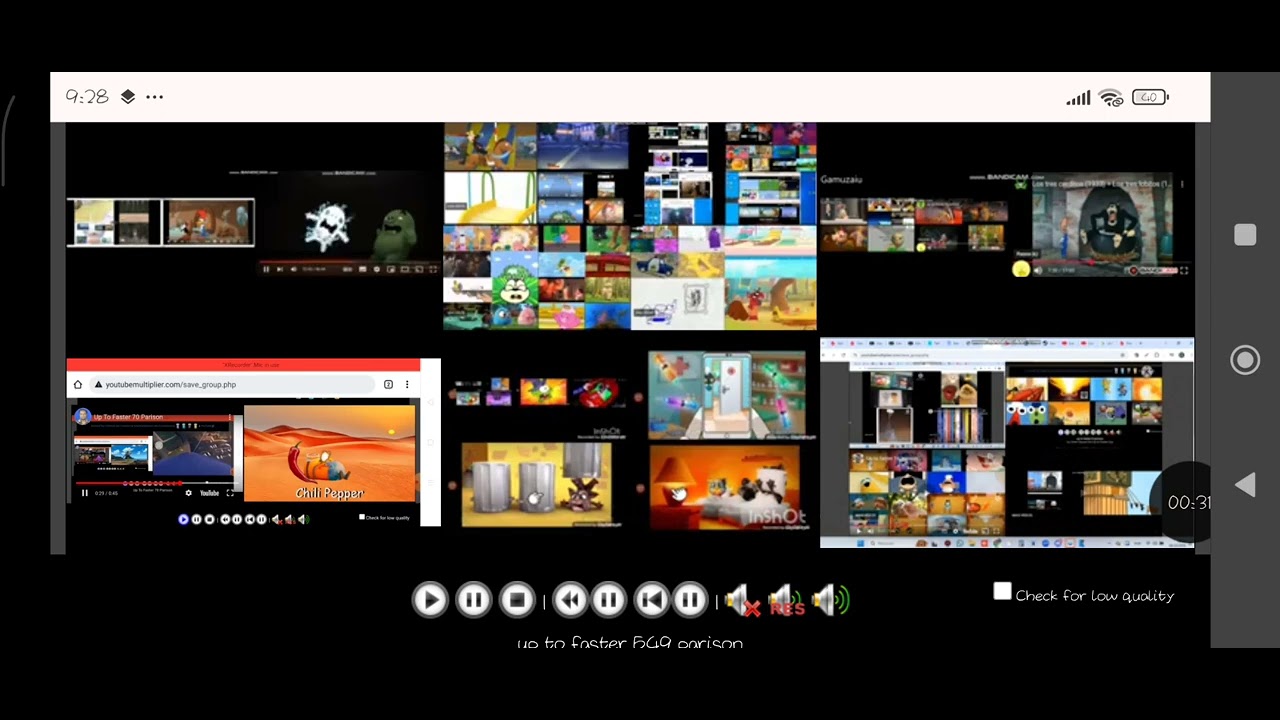Click the Pause button right after Play

pos(473,600)
